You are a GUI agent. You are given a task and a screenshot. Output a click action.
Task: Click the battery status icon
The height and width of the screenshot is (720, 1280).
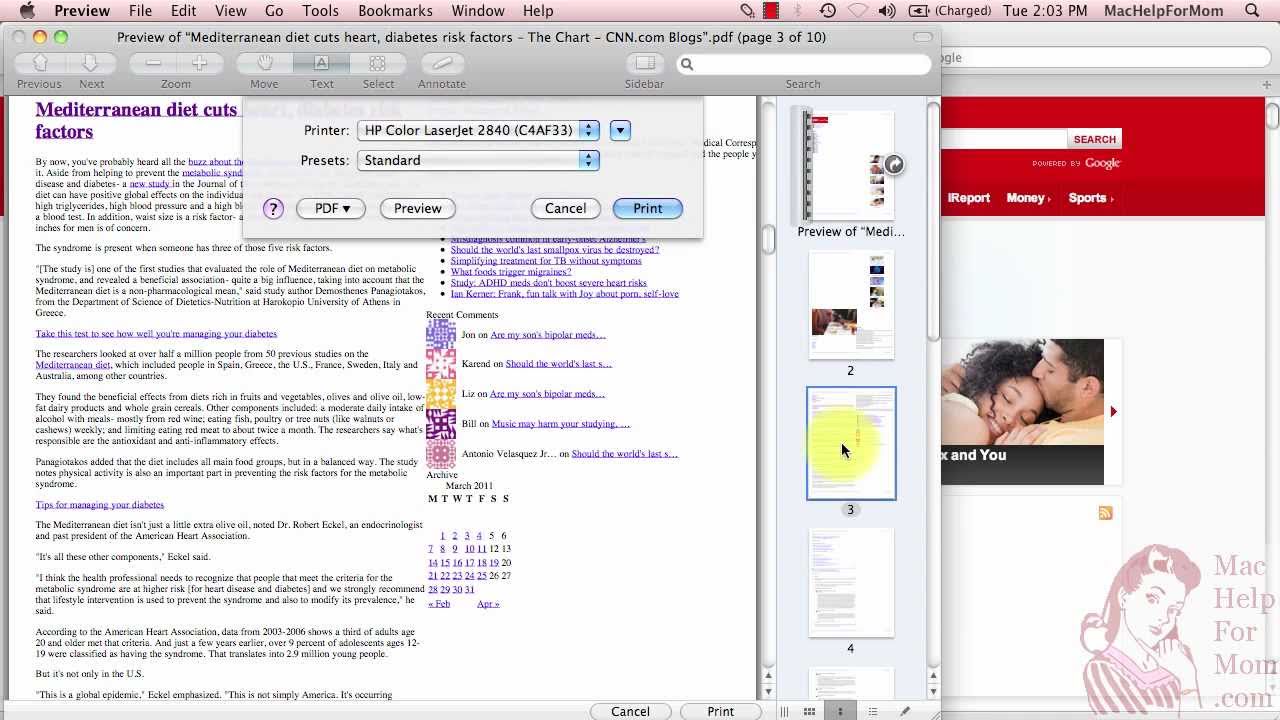(919, 11)
